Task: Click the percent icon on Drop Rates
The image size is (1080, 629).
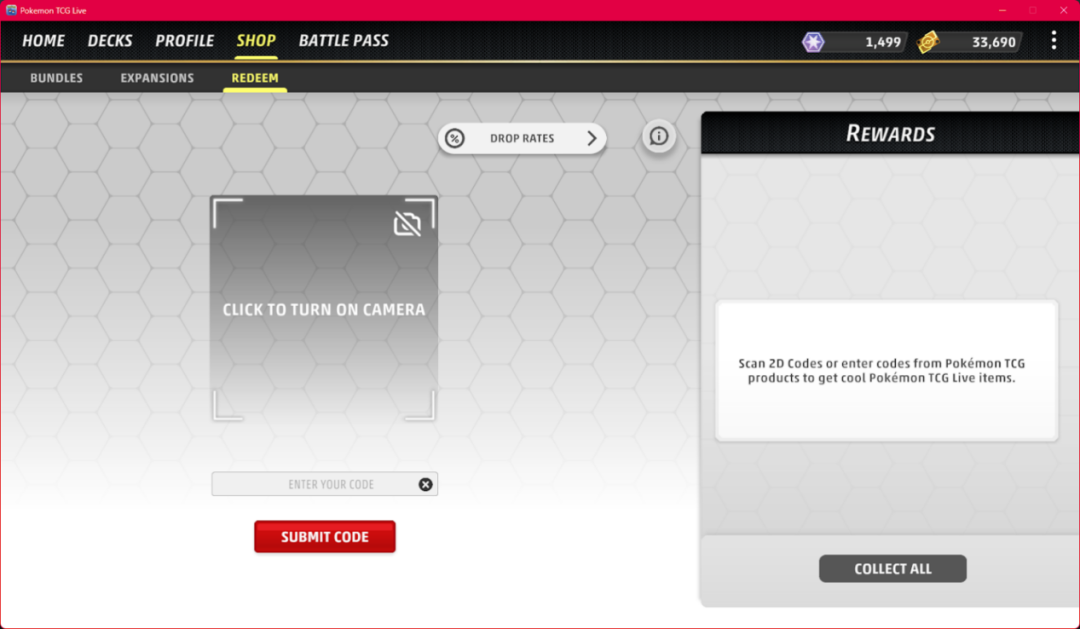Action: (x=455, y=138)
